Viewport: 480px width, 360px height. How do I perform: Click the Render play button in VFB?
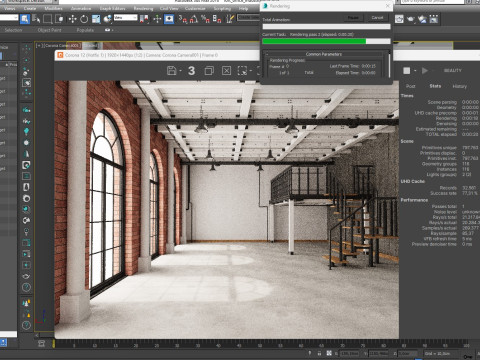tap(425, 70)
